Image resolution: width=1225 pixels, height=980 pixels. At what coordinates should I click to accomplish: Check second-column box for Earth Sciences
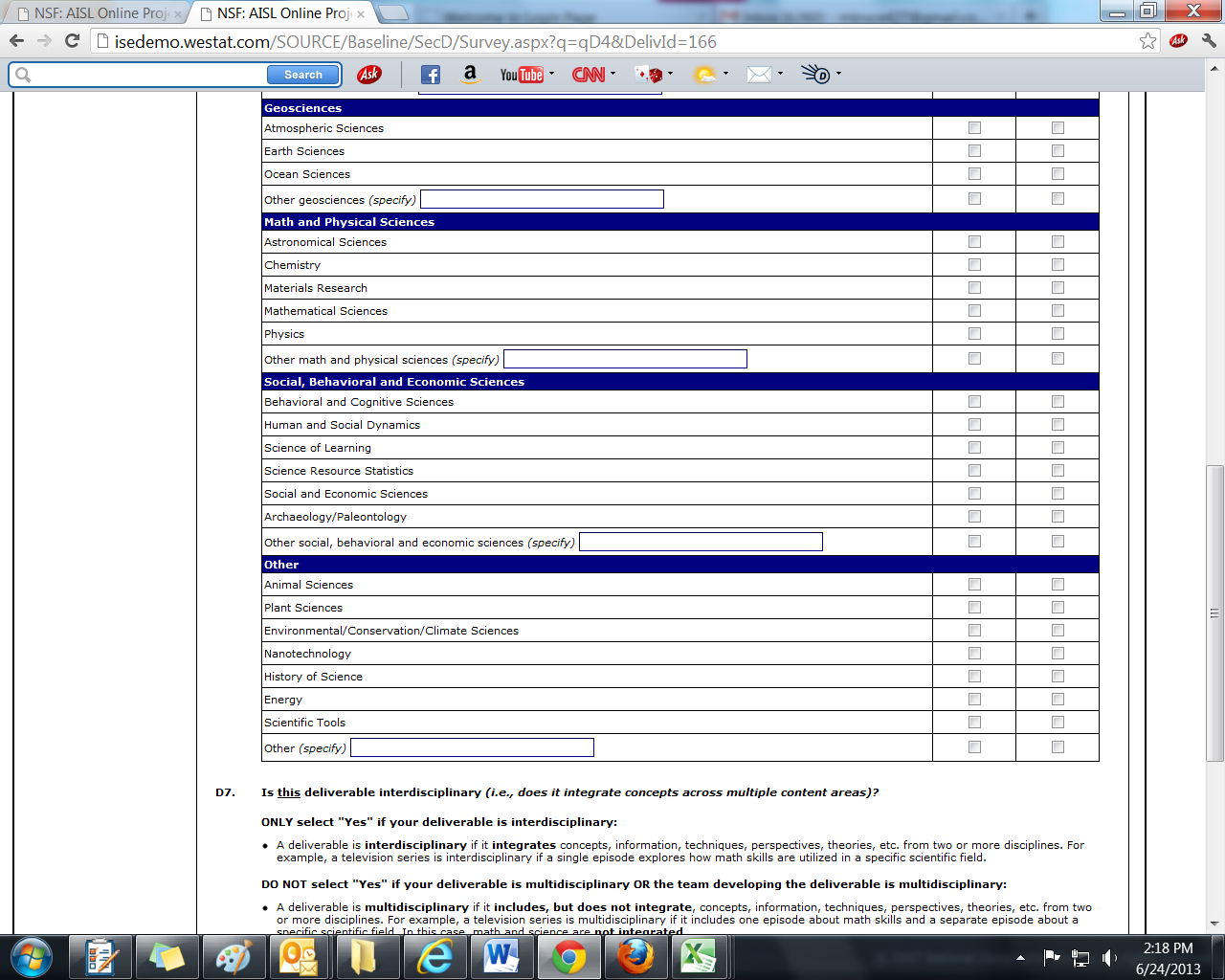tap(1058, 151)
